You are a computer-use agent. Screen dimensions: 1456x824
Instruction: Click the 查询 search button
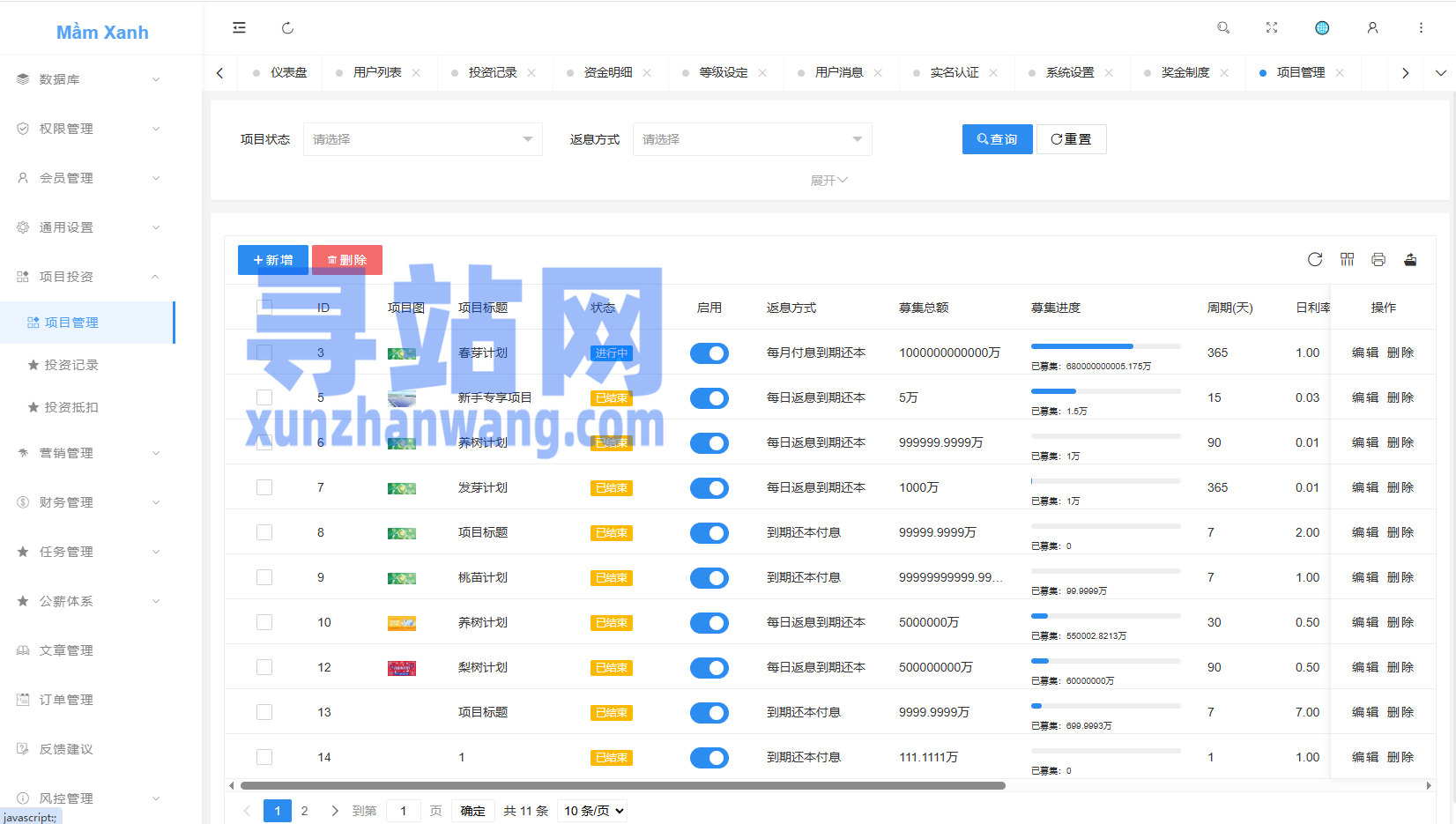(x=998, y=139)
